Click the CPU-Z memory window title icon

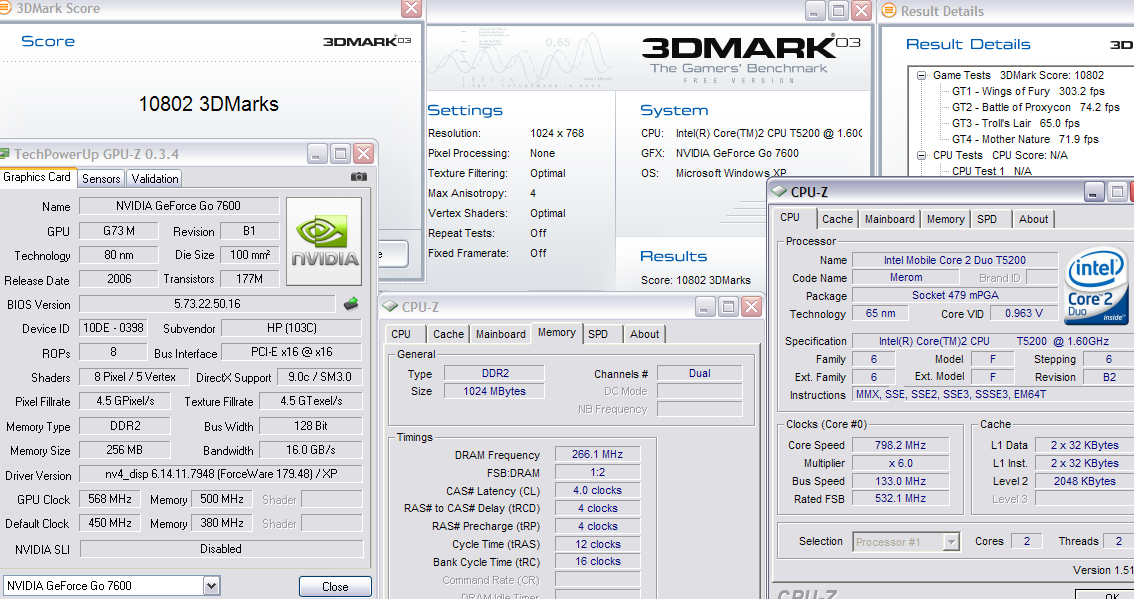[391, 307]
